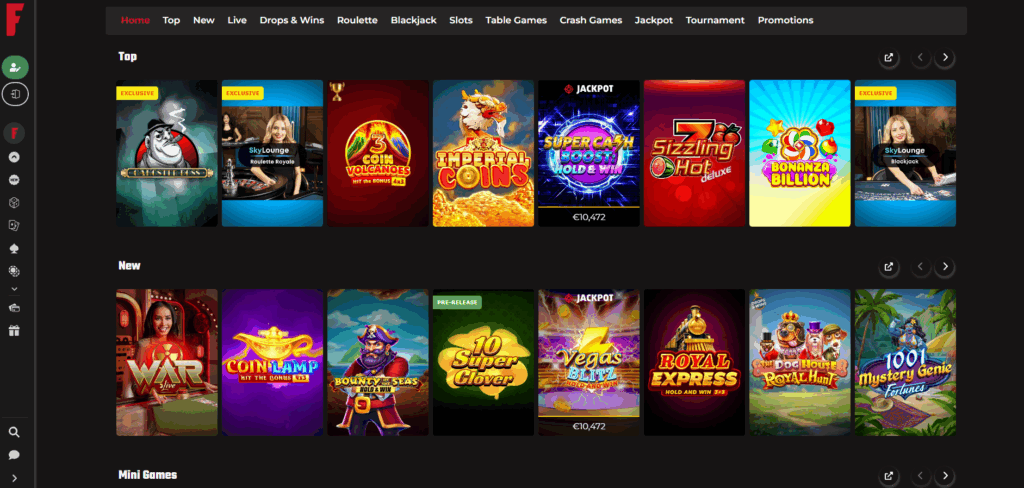The height and width of the screenshot is (488, 1024).
Task: Open the Crash Games tab
Action: coord(591,20)
